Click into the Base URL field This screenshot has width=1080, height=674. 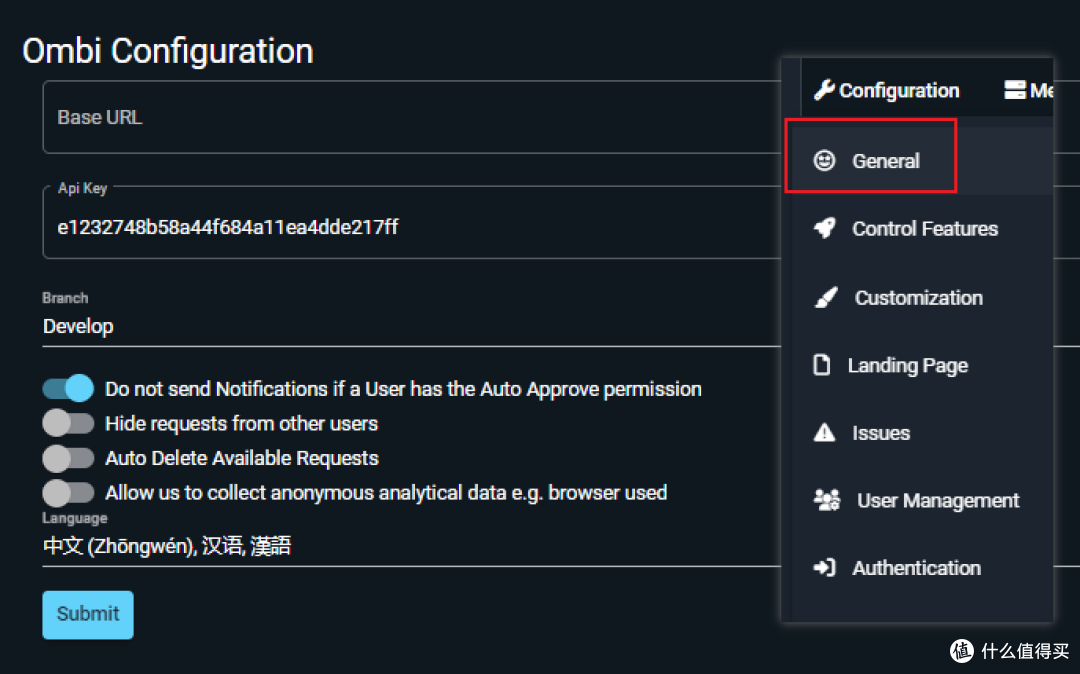point(400,118)
